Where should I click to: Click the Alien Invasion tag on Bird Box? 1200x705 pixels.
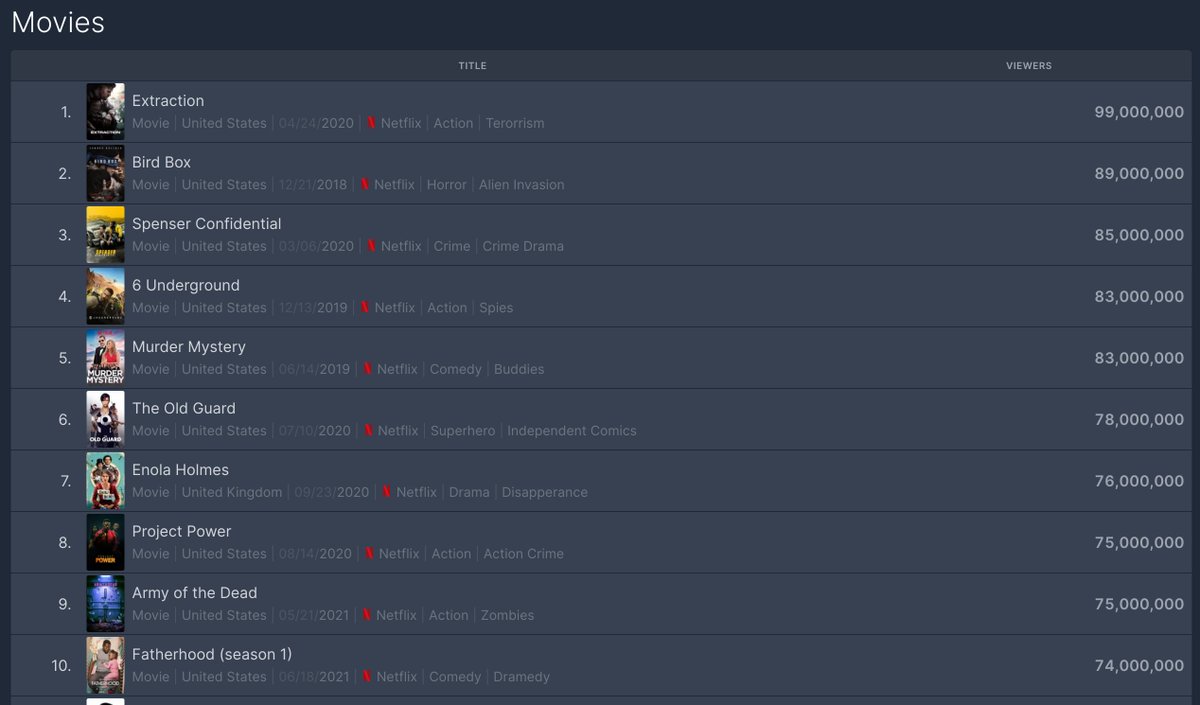pos(522,185)
